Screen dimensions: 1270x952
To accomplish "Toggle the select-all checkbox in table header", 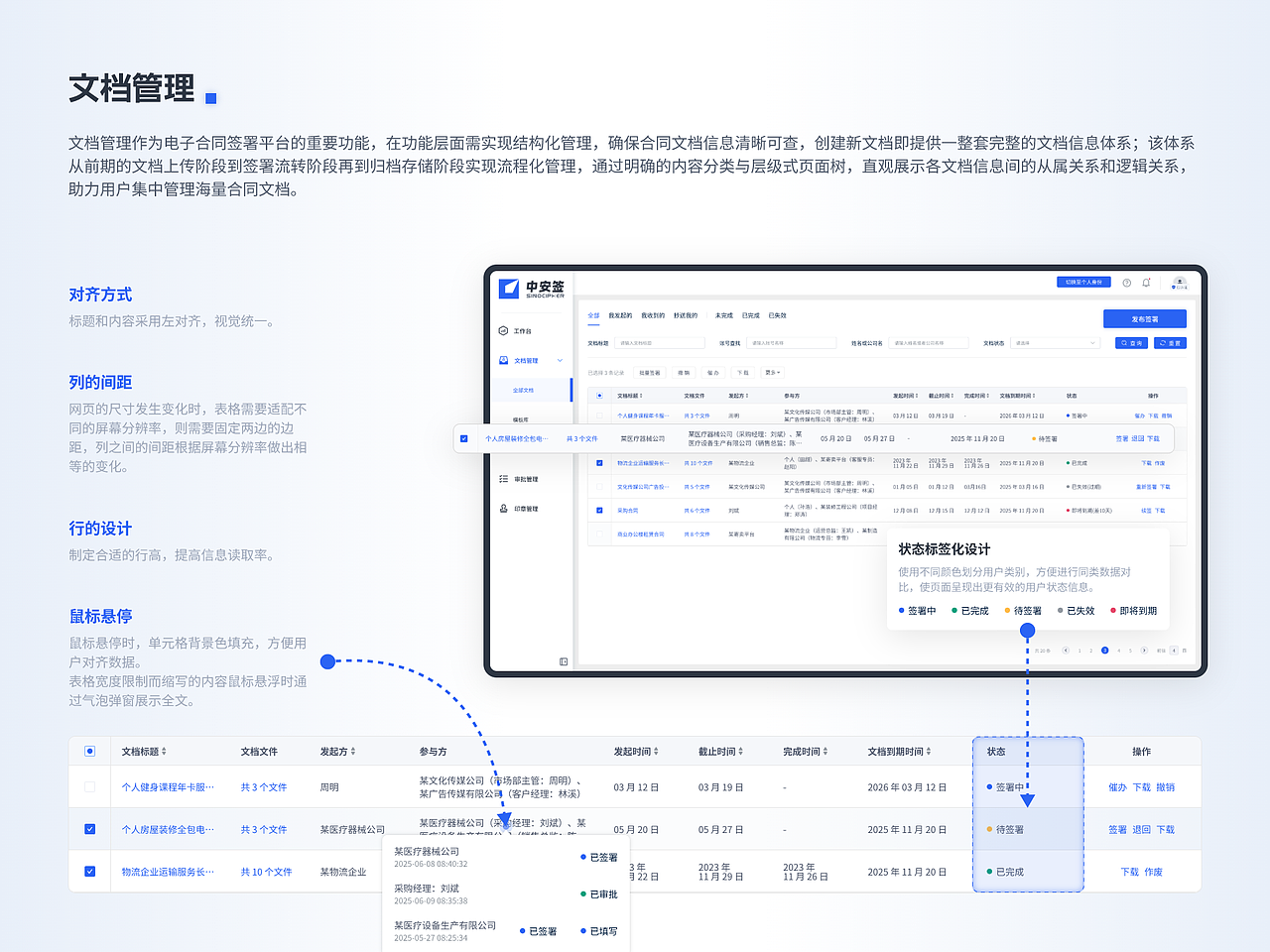I will coord(89,751).
